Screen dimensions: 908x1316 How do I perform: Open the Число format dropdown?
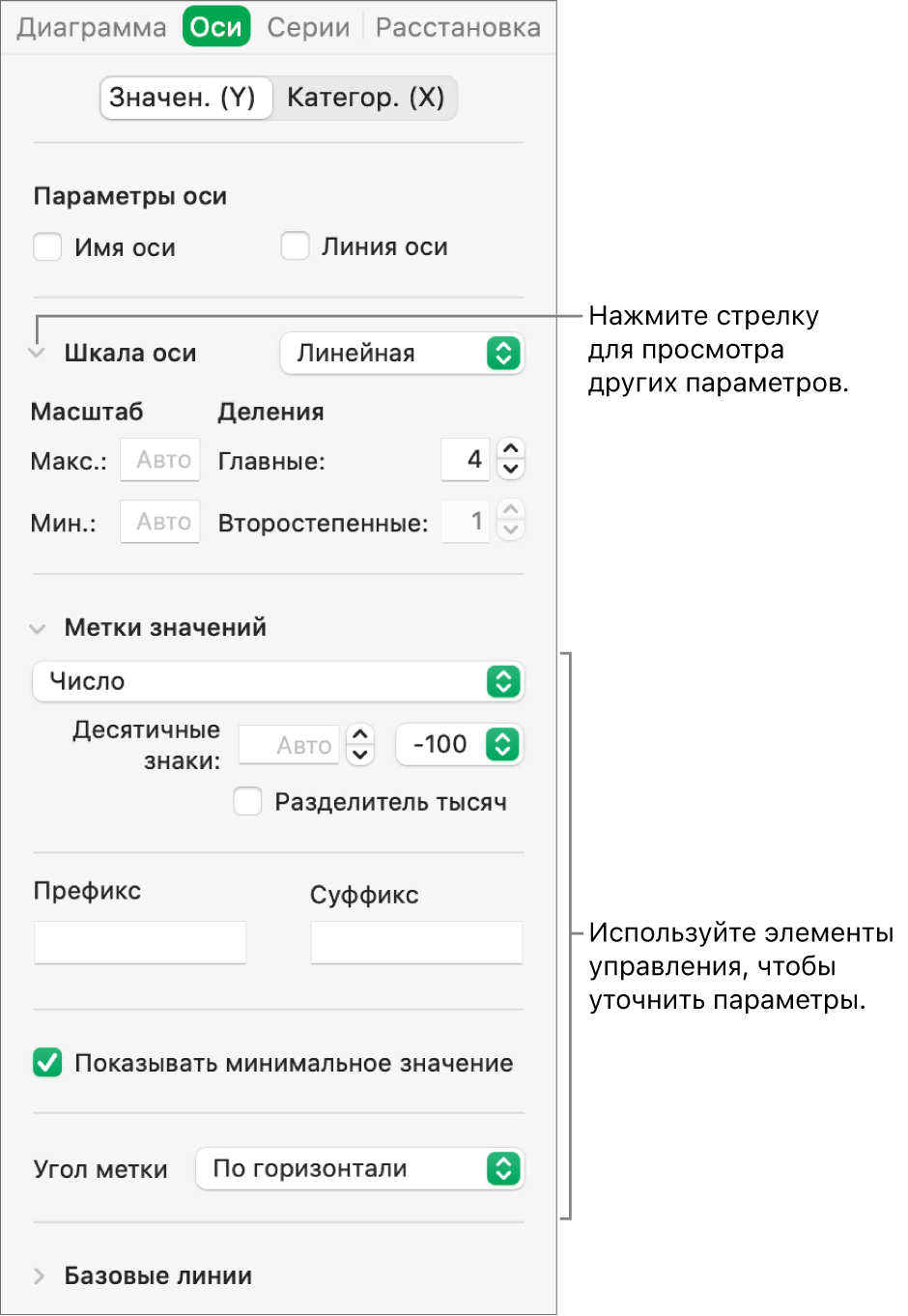click(278, 682)
